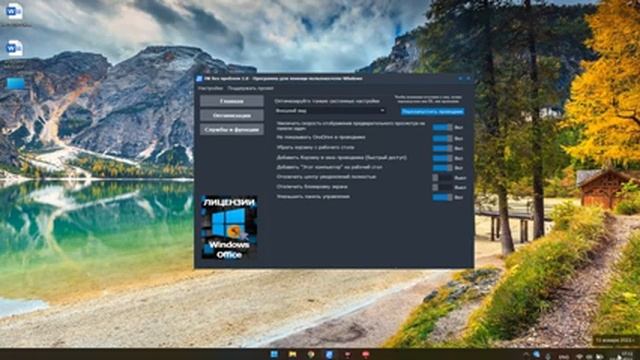
Task: Select the blue desktop icon below Word files
Action: 16,84
